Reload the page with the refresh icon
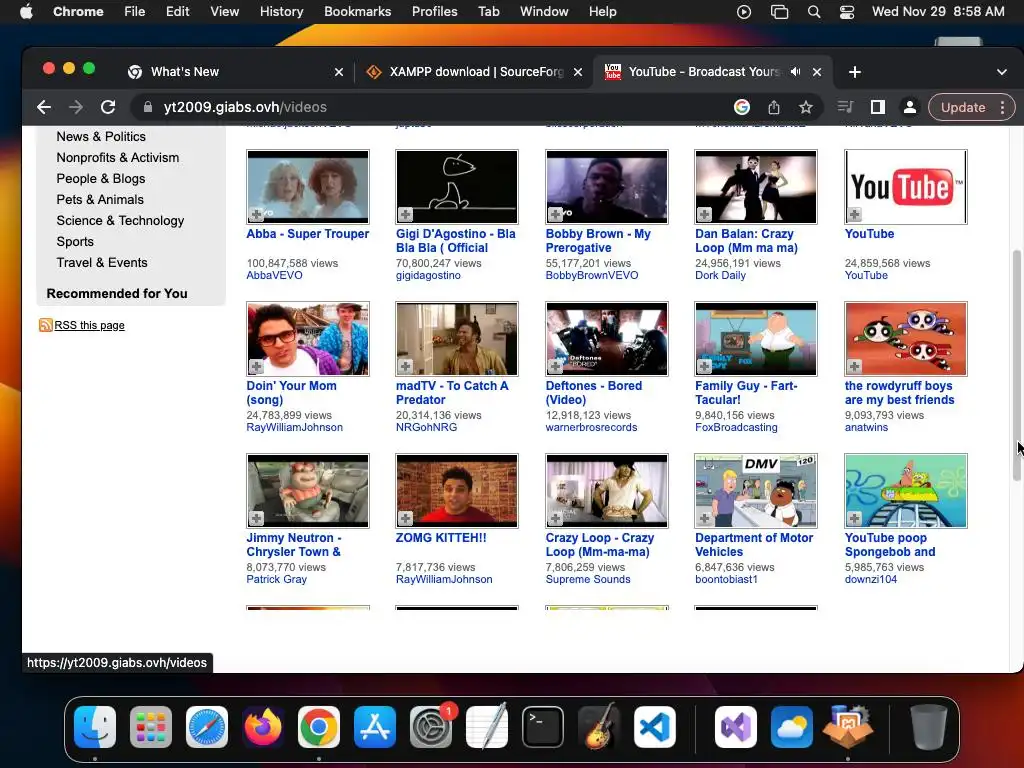1024x768 pixels. coord(108,107)
